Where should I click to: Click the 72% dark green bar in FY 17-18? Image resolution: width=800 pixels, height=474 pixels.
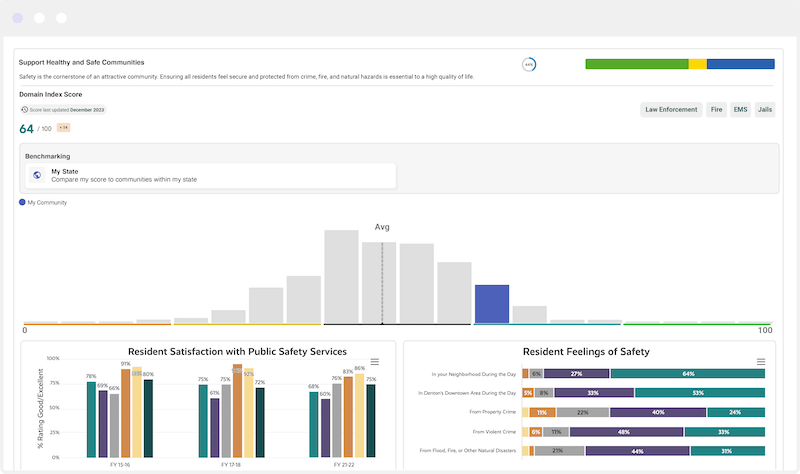(x=260, y=422)
